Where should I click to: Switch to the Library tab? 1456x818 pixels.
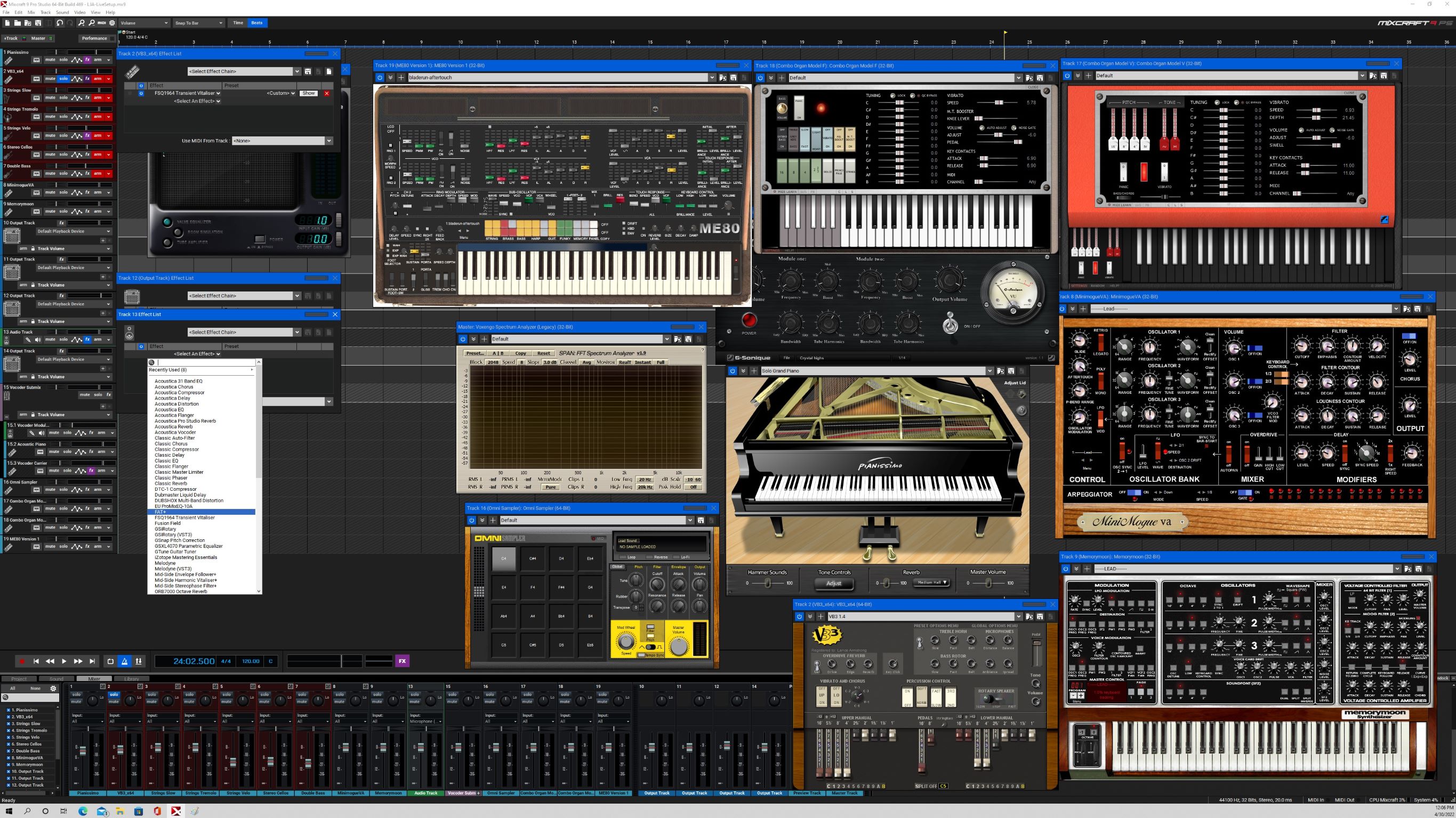pyautogui.click(x=131, y=679)
